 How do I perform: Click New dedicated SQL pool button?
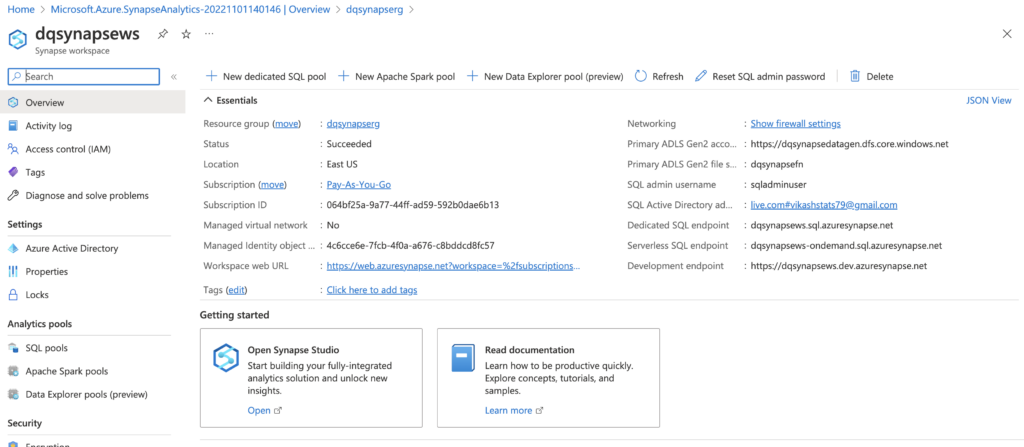(x=266, y=76)
